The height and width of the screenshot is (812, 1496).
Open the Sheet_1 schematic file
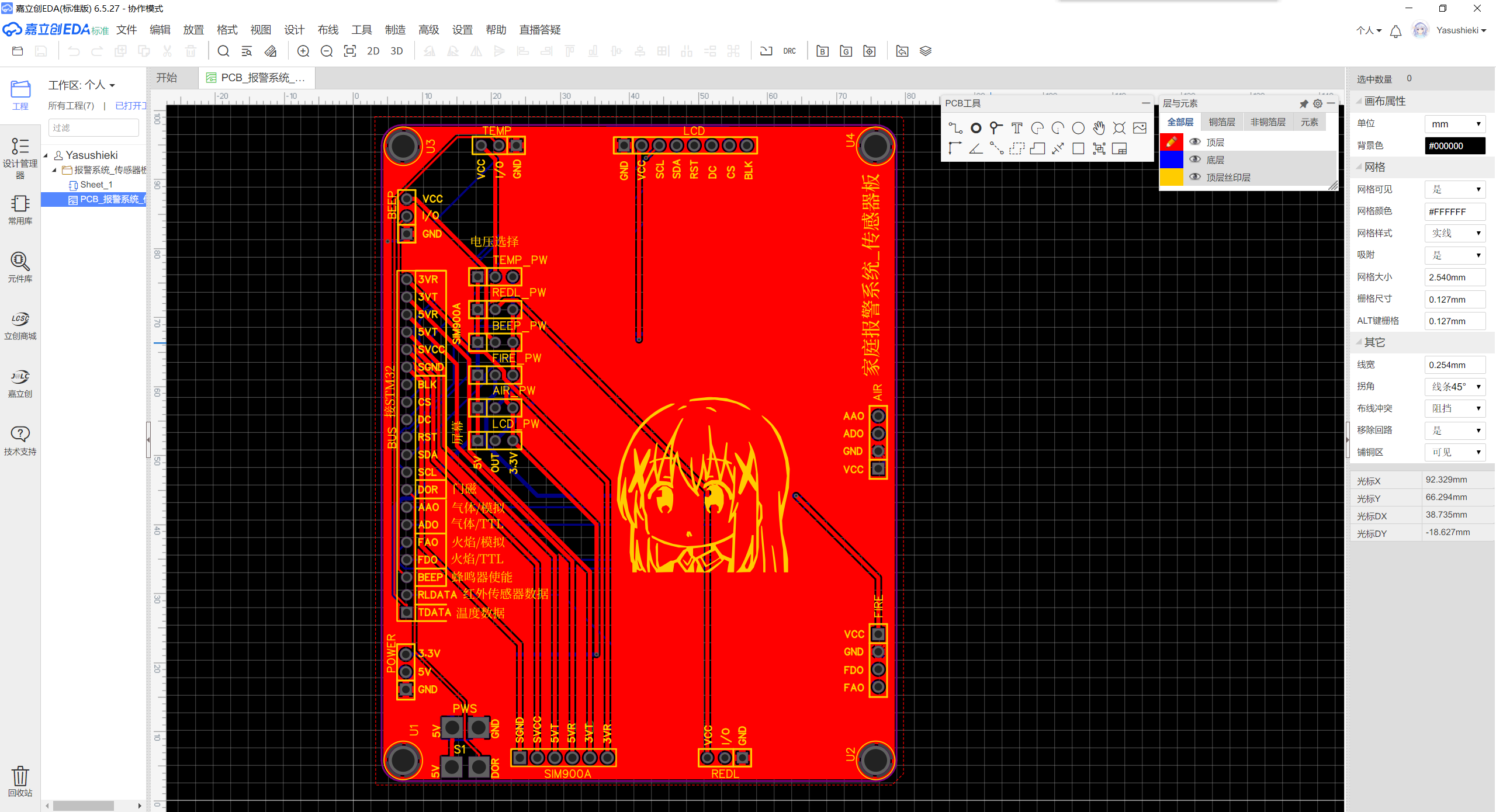[x=96, y=185]
